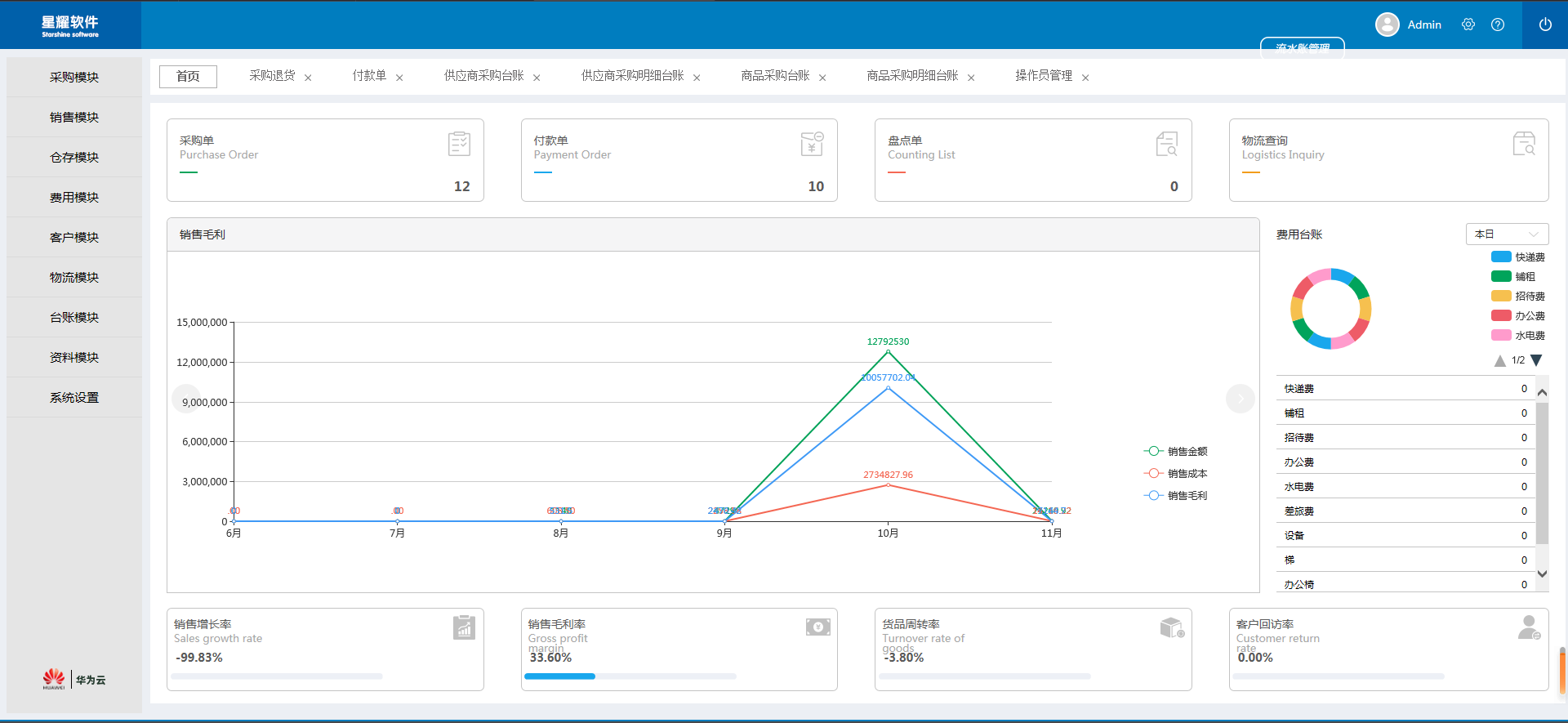This screenshot has height=723, width=1568.
Task: Click the settings gear icon beside Admin
Action: tap(1468, 25)
